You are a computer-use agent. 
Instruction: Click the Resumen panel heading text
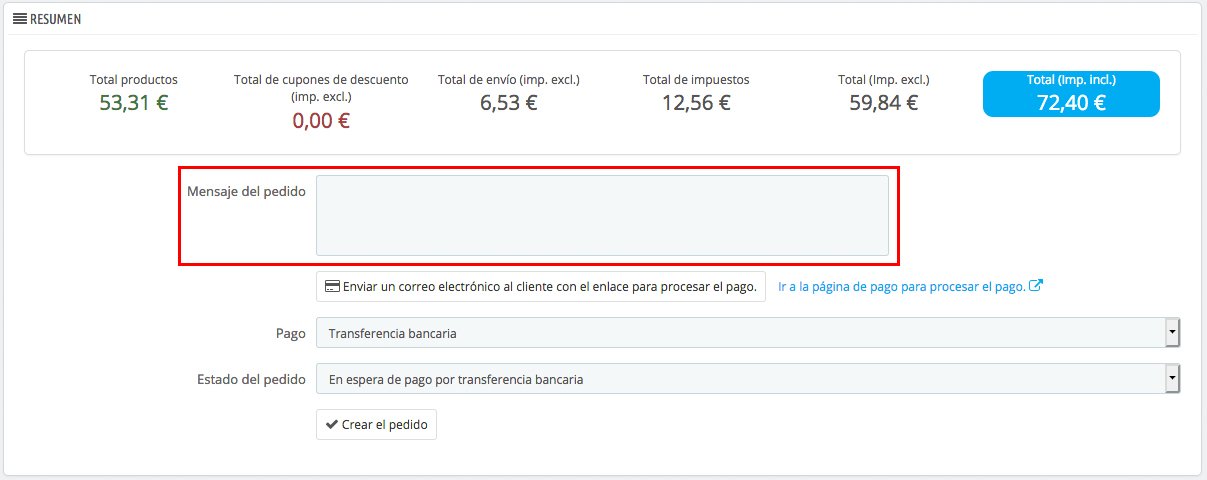[x=55, y=19]
